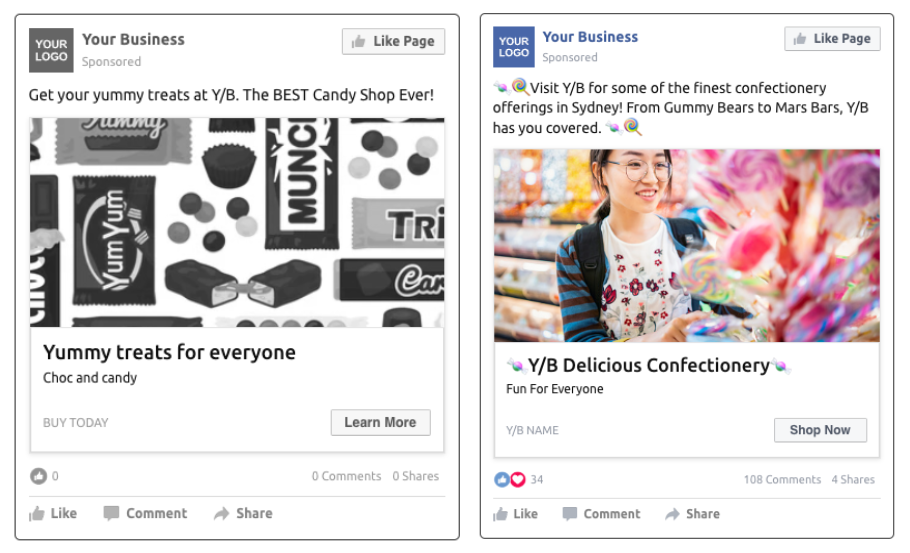
Task: Open the 4 Shares link
Action: coord(853,480)
